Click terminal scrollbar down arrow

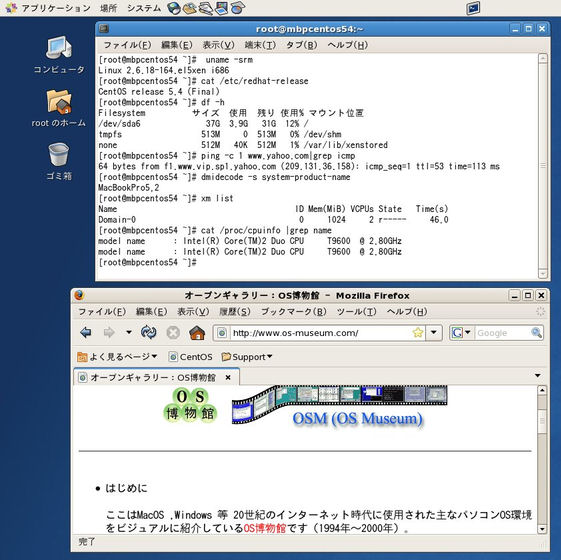(543, 274)
